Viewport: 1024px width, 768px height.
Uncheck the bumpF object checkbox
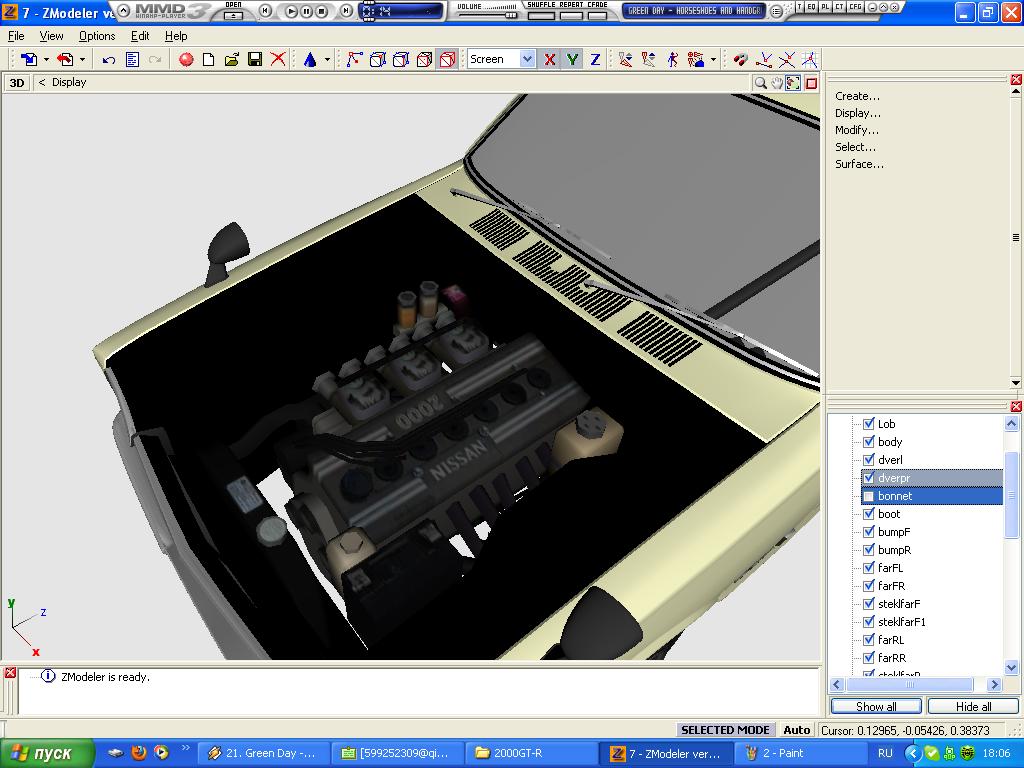coord(869,532)
